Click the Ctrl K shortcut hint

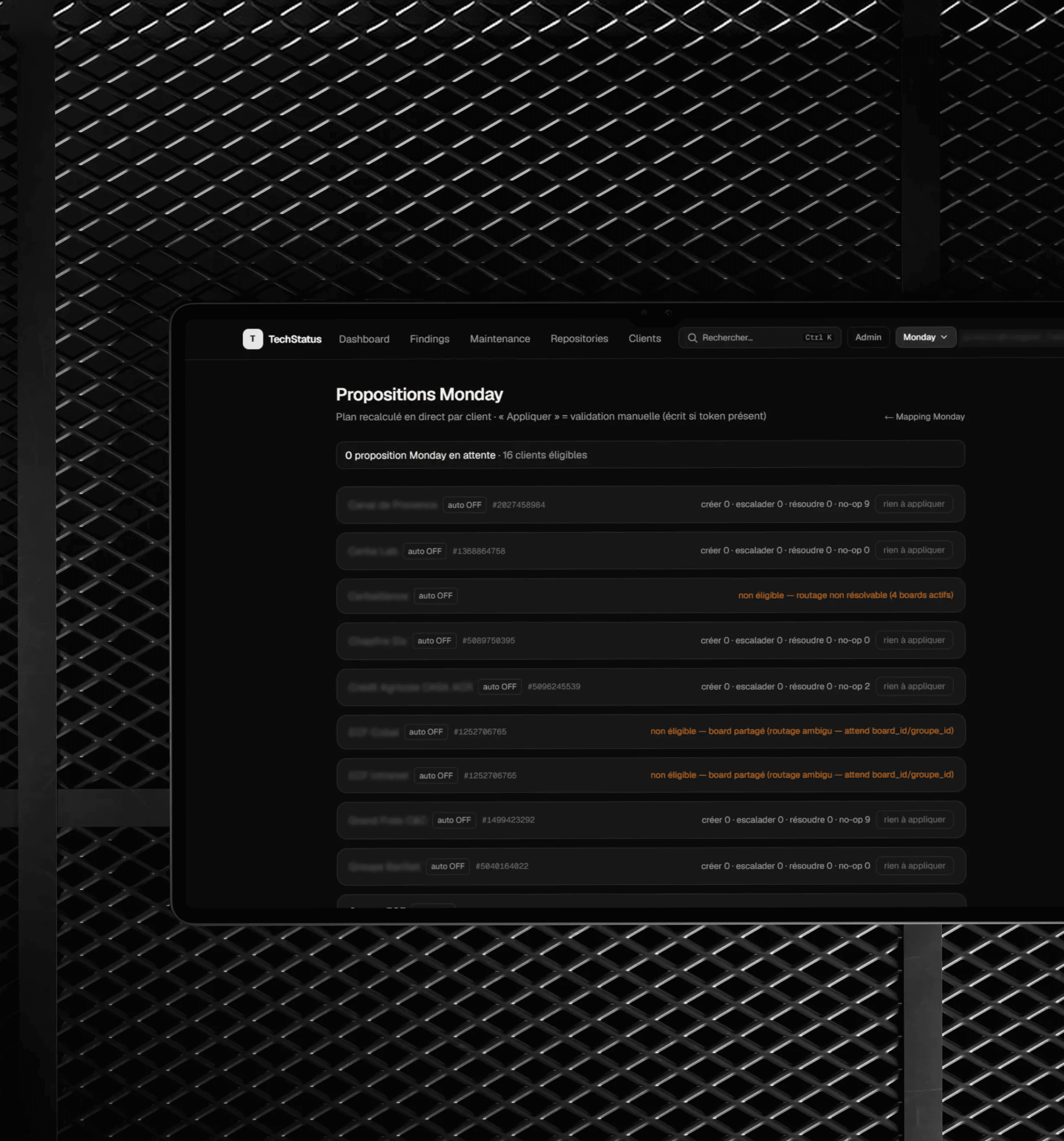pyautogui.click(x=819, y=338)
